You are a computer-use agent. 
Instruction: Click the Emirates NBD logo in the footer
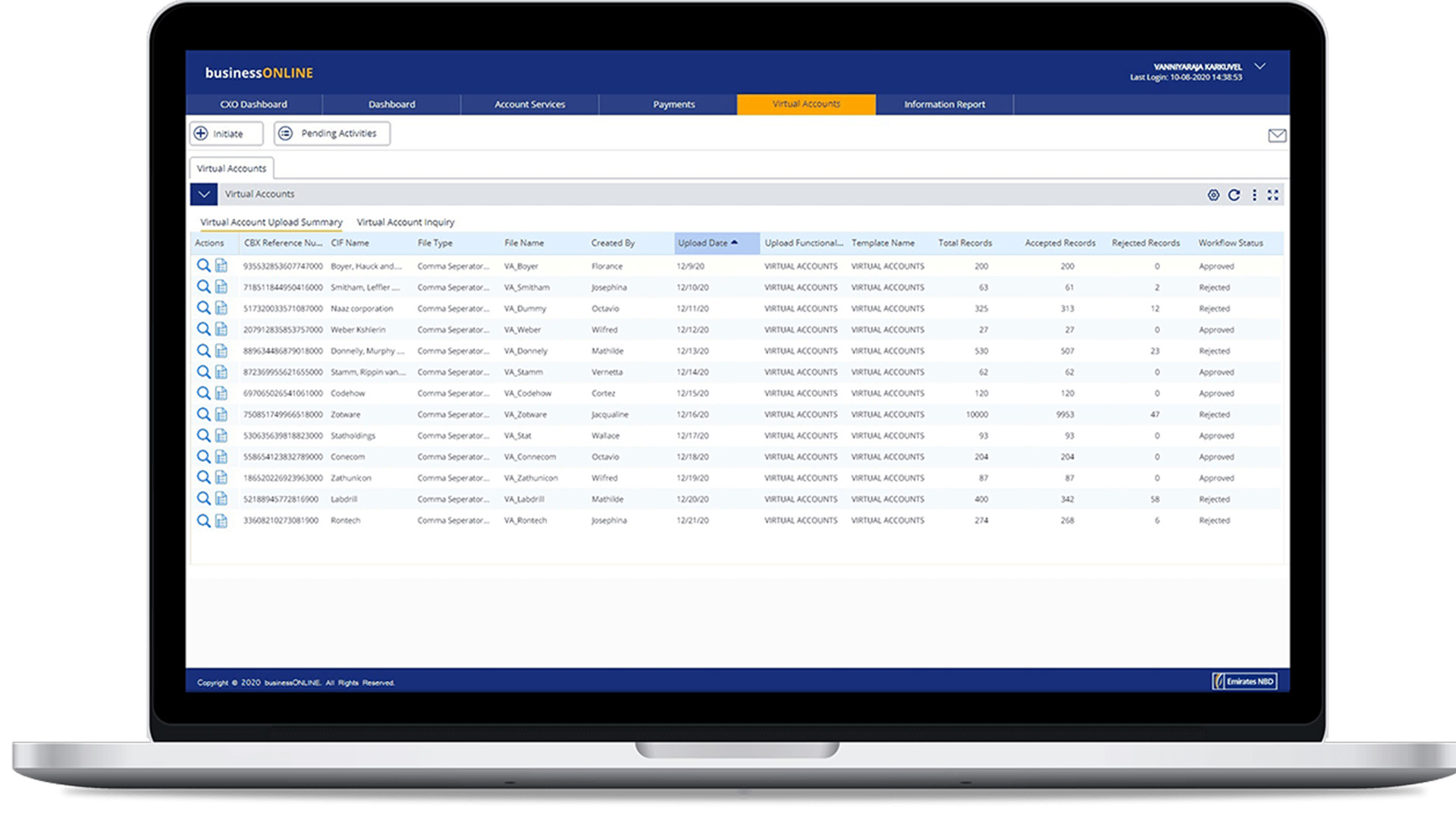pos(1244,682)
